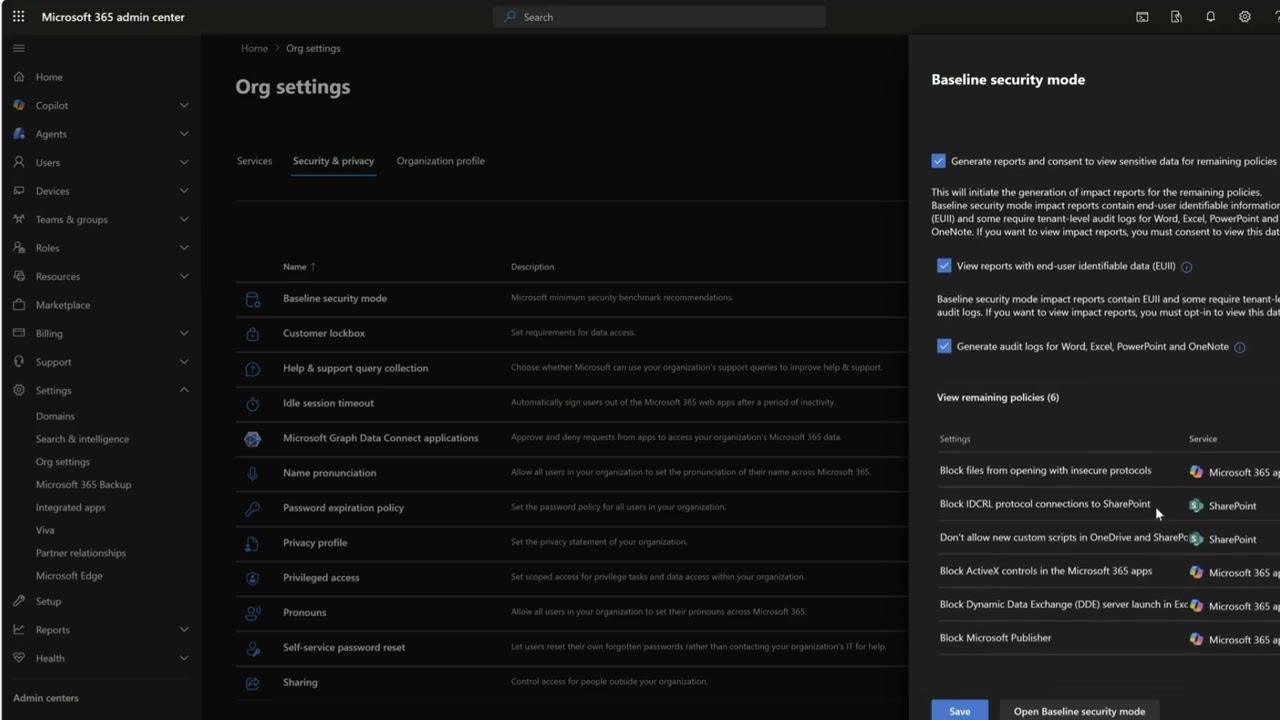
Task: Expand the Teams & groups menu
Action: tap(184, 219)
